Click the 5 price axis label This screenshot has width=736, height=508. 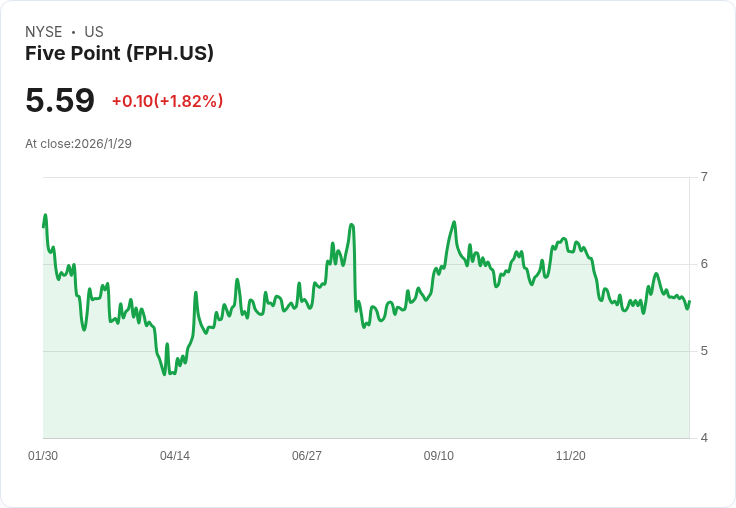(704, 351)
